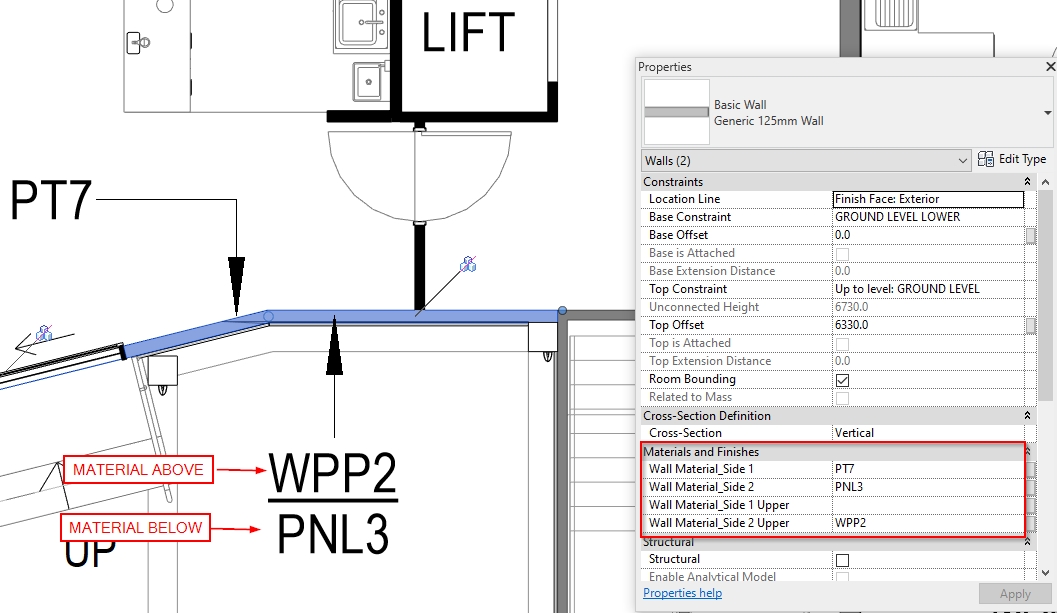Collapse the Constraints section

(1027, 181)
